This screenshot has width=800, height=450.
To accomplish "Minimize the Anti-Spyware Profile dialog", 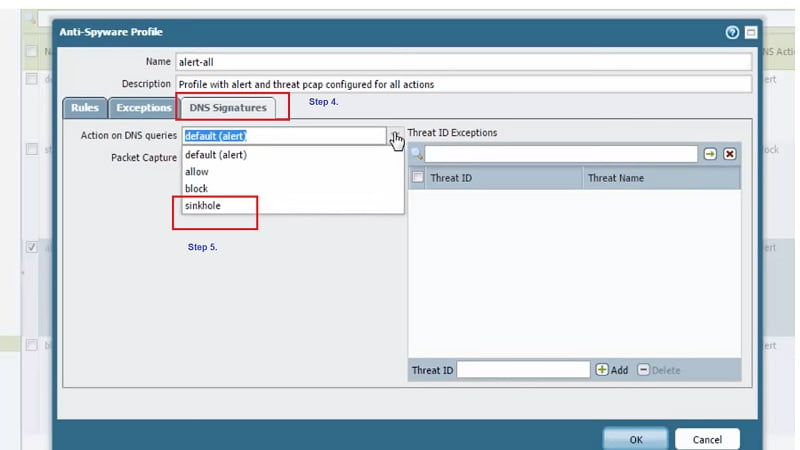I will 751,33.
